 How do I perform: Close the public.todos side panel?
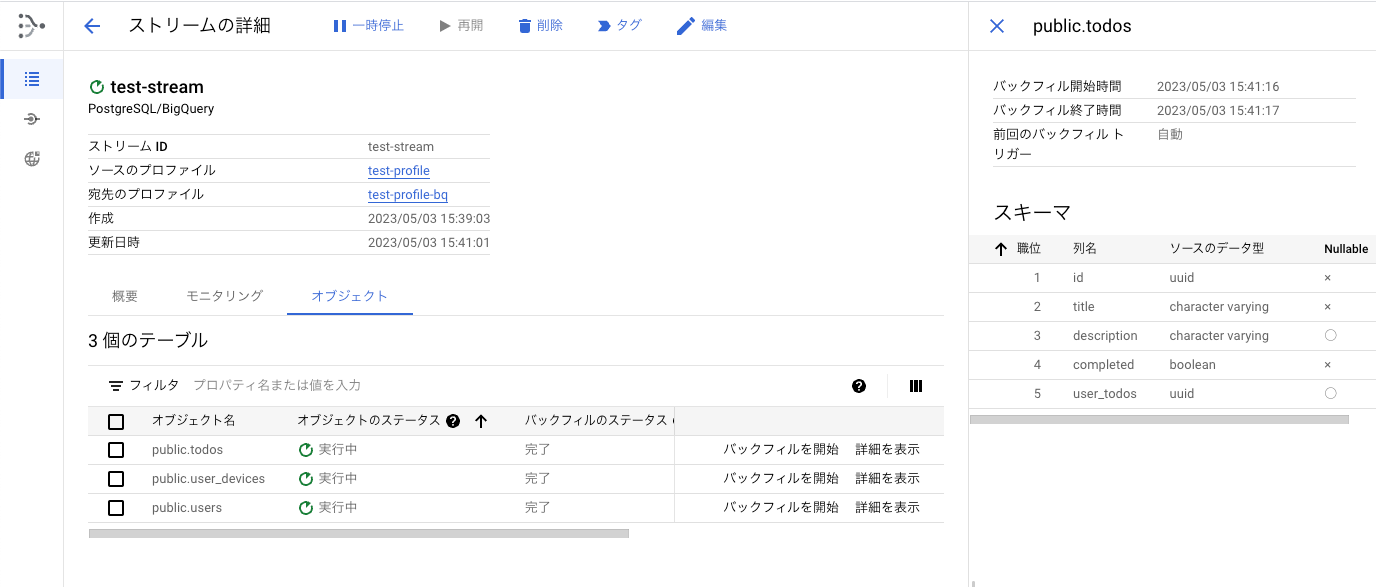tap(997, 26)
